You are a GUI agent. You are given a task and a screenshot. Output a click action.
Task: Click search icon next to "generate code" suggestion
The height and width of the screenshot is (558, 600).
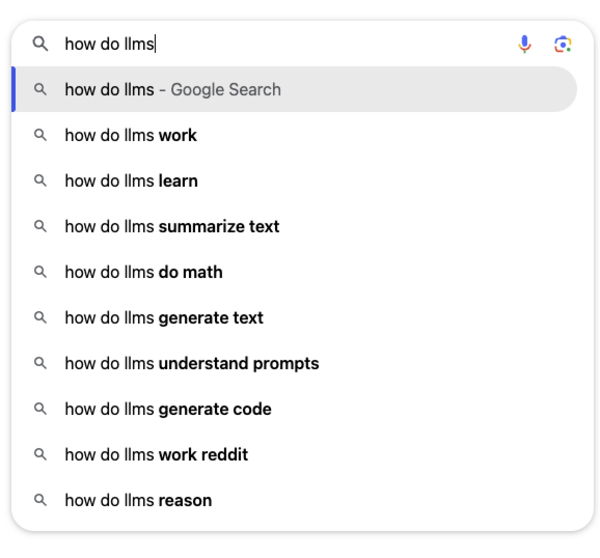(40, 409)
